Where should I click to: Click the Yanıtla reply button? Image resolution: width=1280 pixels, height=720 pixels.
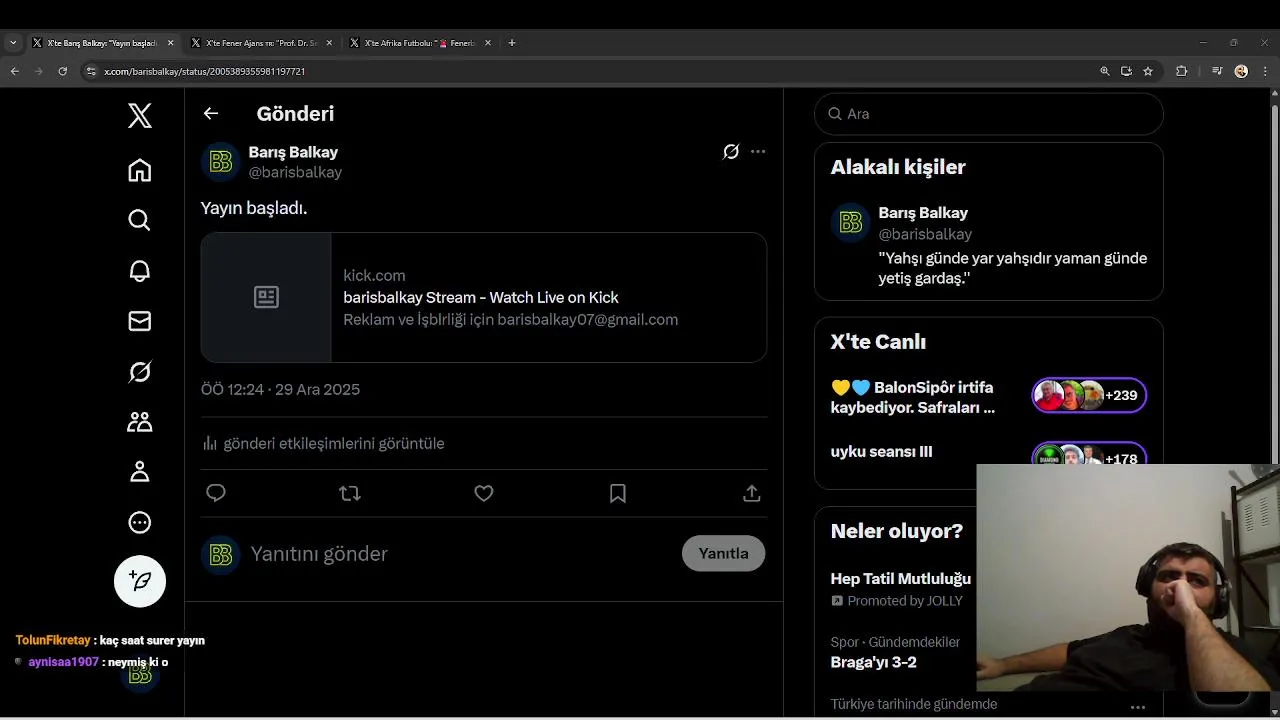point(723,553)
